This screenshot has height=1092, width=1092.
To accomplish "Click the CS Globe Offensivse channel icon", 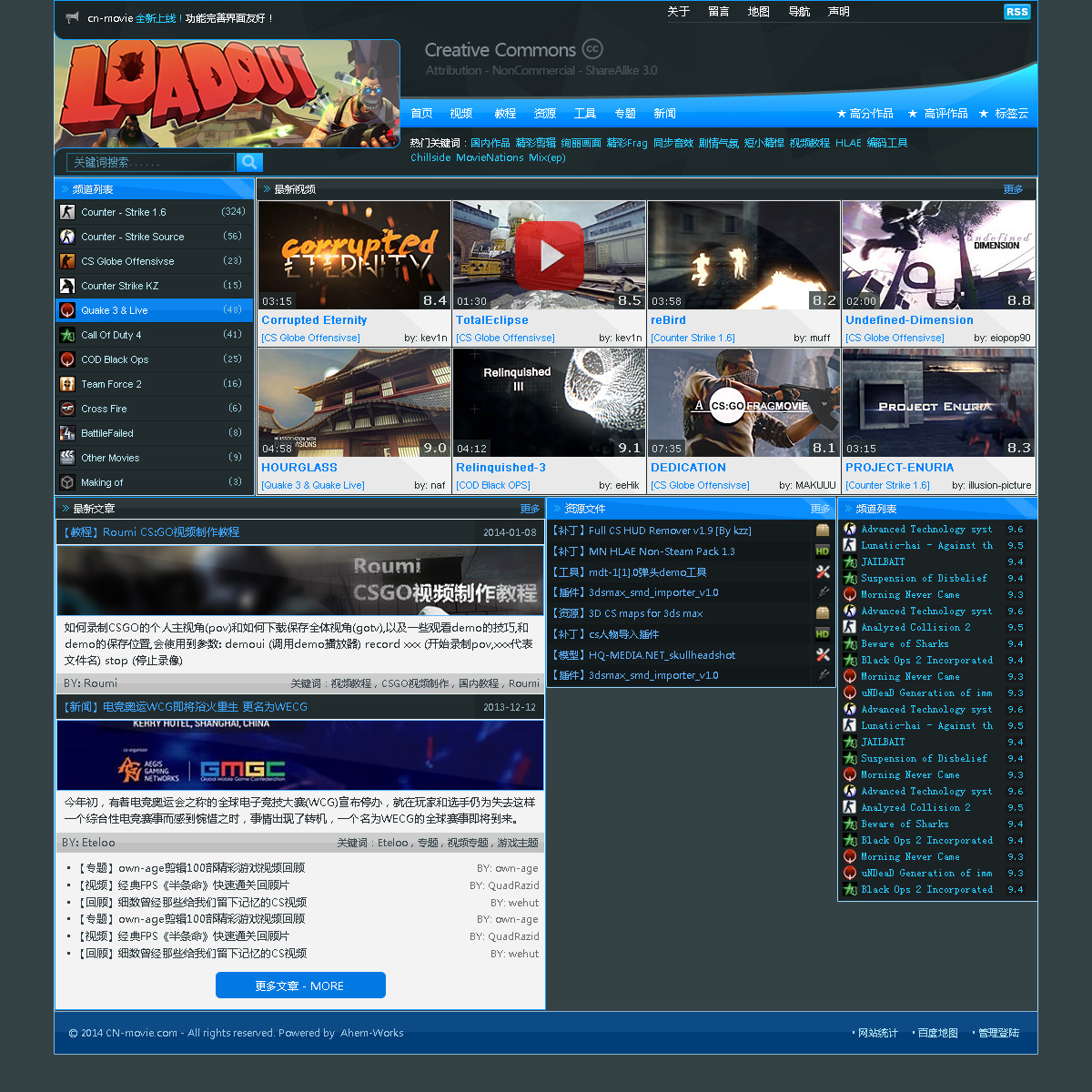I will click(67, 261).
